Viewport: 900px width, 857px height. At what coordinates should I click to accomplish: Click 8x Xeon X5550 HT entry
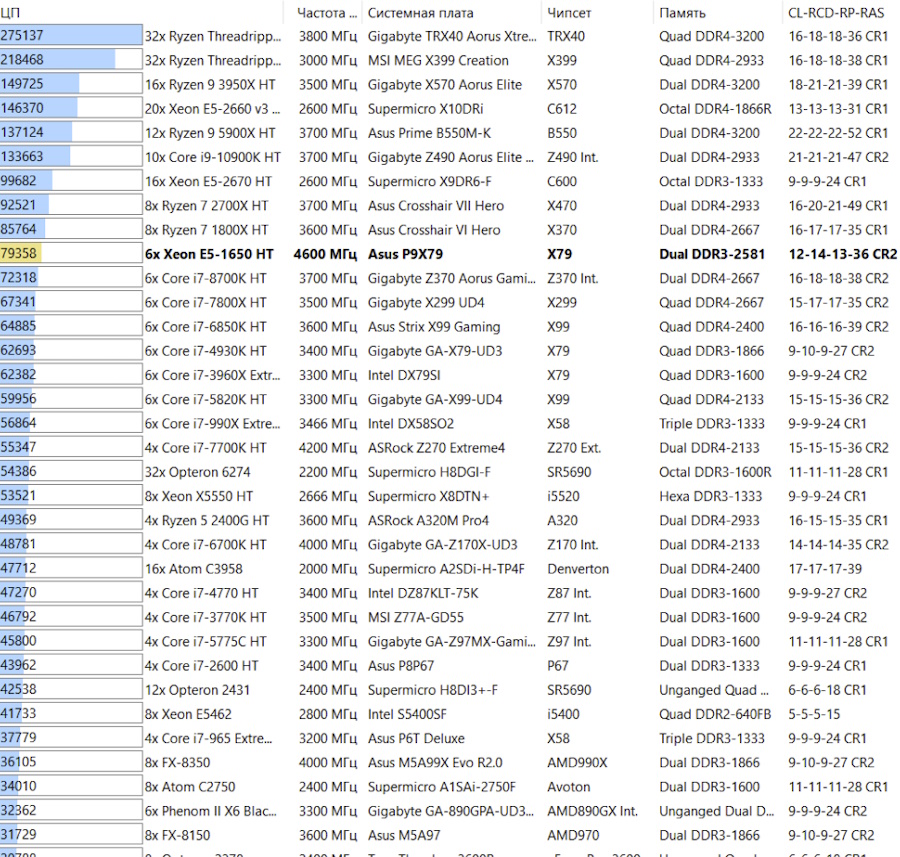[x=199, y=496]
